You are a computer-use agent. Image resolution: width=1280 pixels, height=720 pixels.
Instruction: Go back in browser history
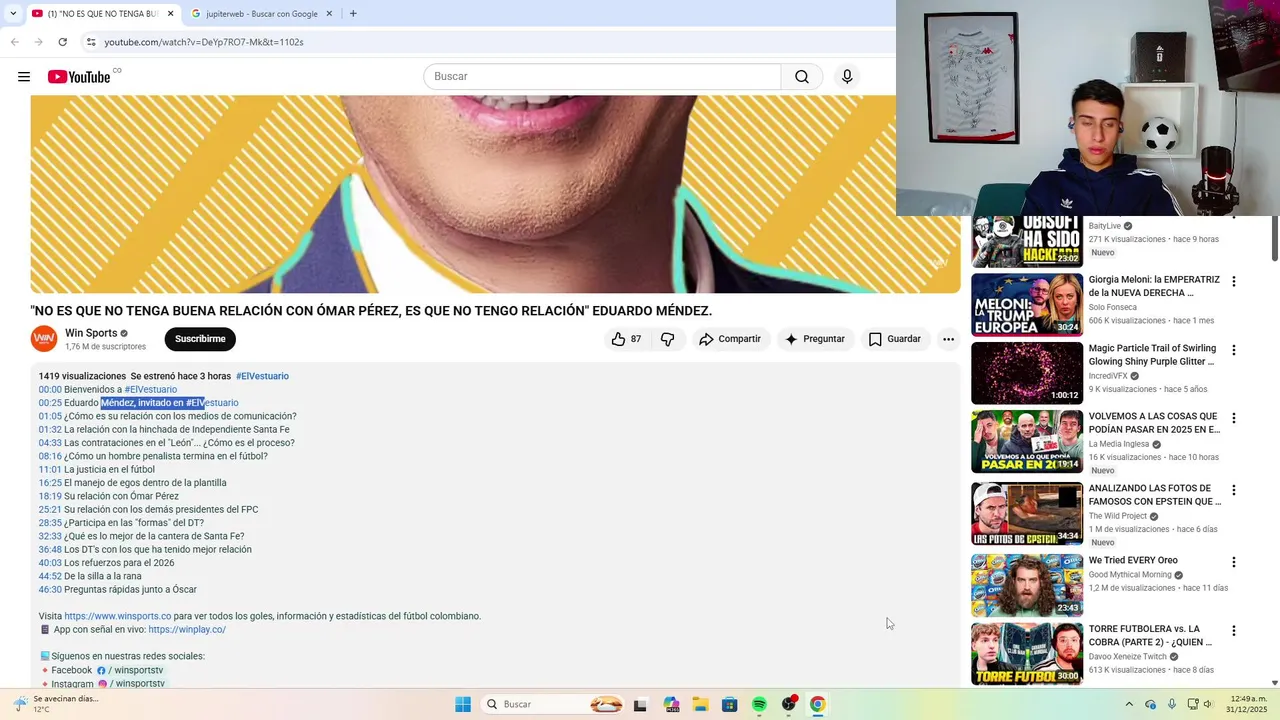pyautogui.click(x=14, y=42)
